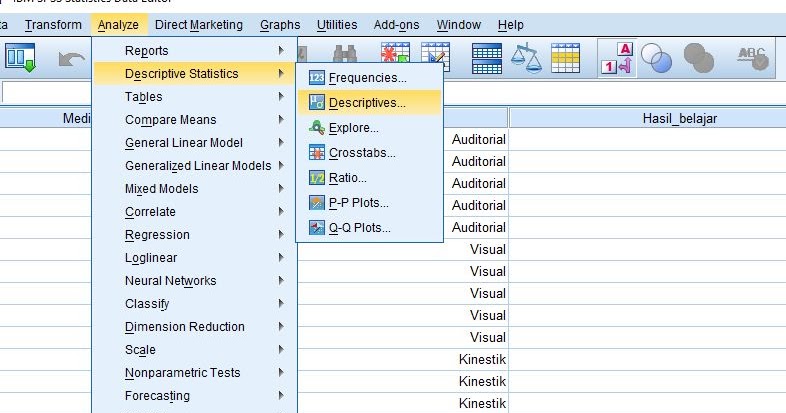Image resolution: width=786 pixels, height=413 pixels.
Task: Expand the Regression submenu
Action: tap(157, 235)
